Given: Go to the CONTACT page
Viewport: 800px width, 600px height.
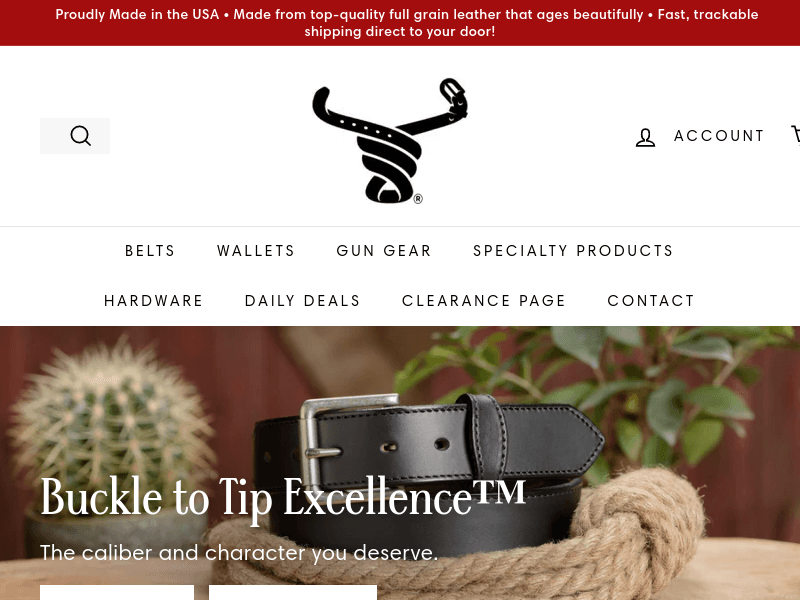Looking at the screenshot, I should click(x=651, y=301).
